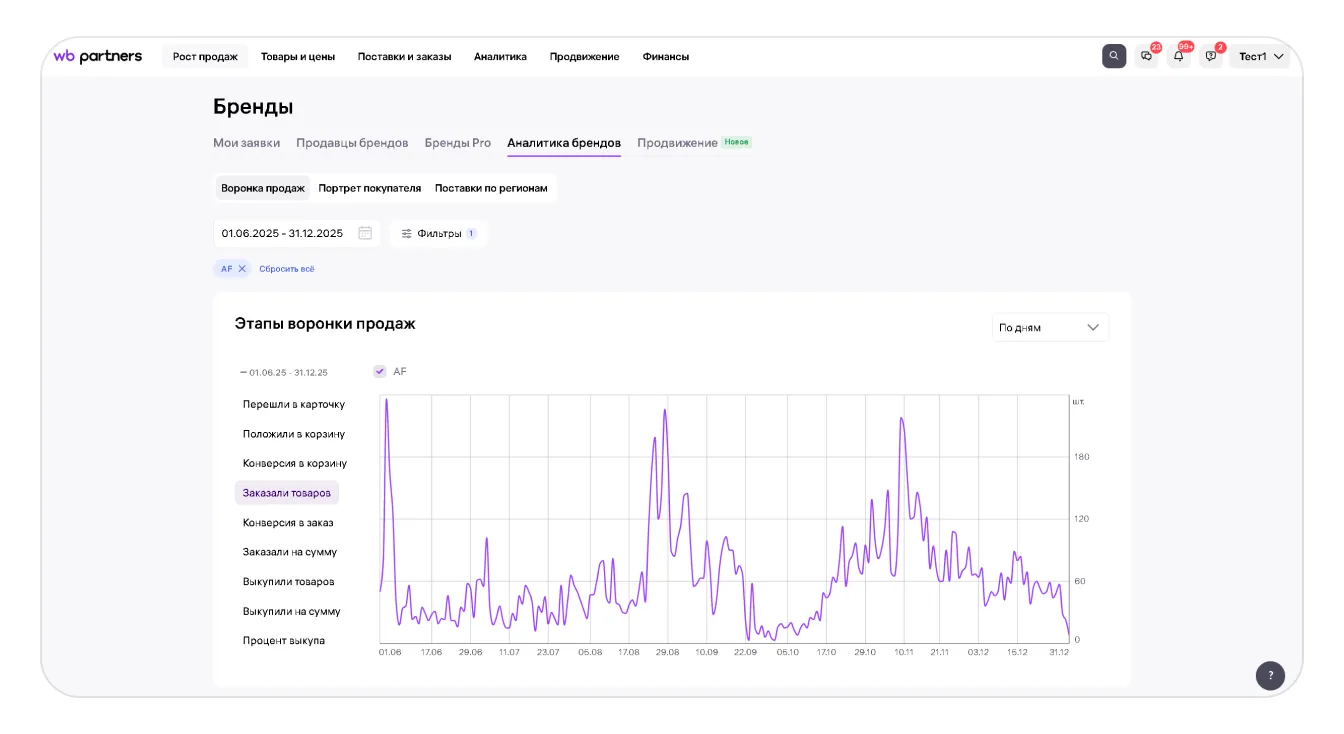Click the purple line peak near 10.11
1344x734 pixels.
point(902,418)
